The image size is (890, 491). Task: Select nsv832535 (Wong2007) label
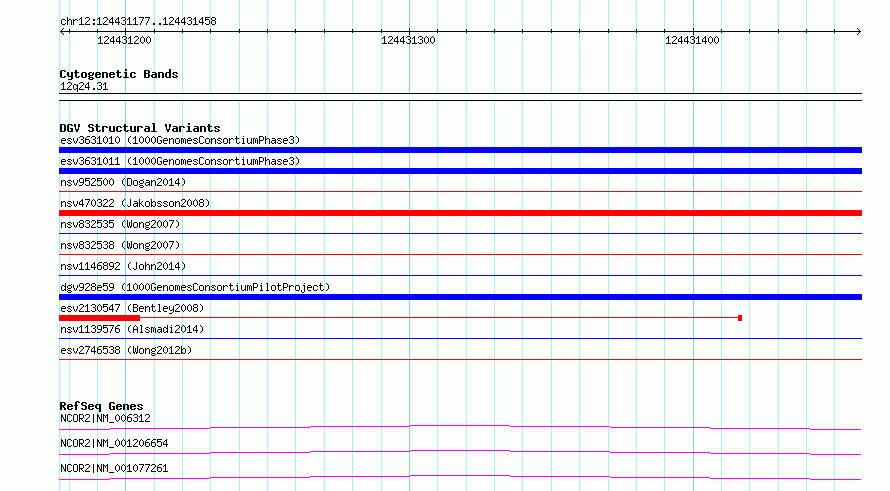click(x=120, y=224)
